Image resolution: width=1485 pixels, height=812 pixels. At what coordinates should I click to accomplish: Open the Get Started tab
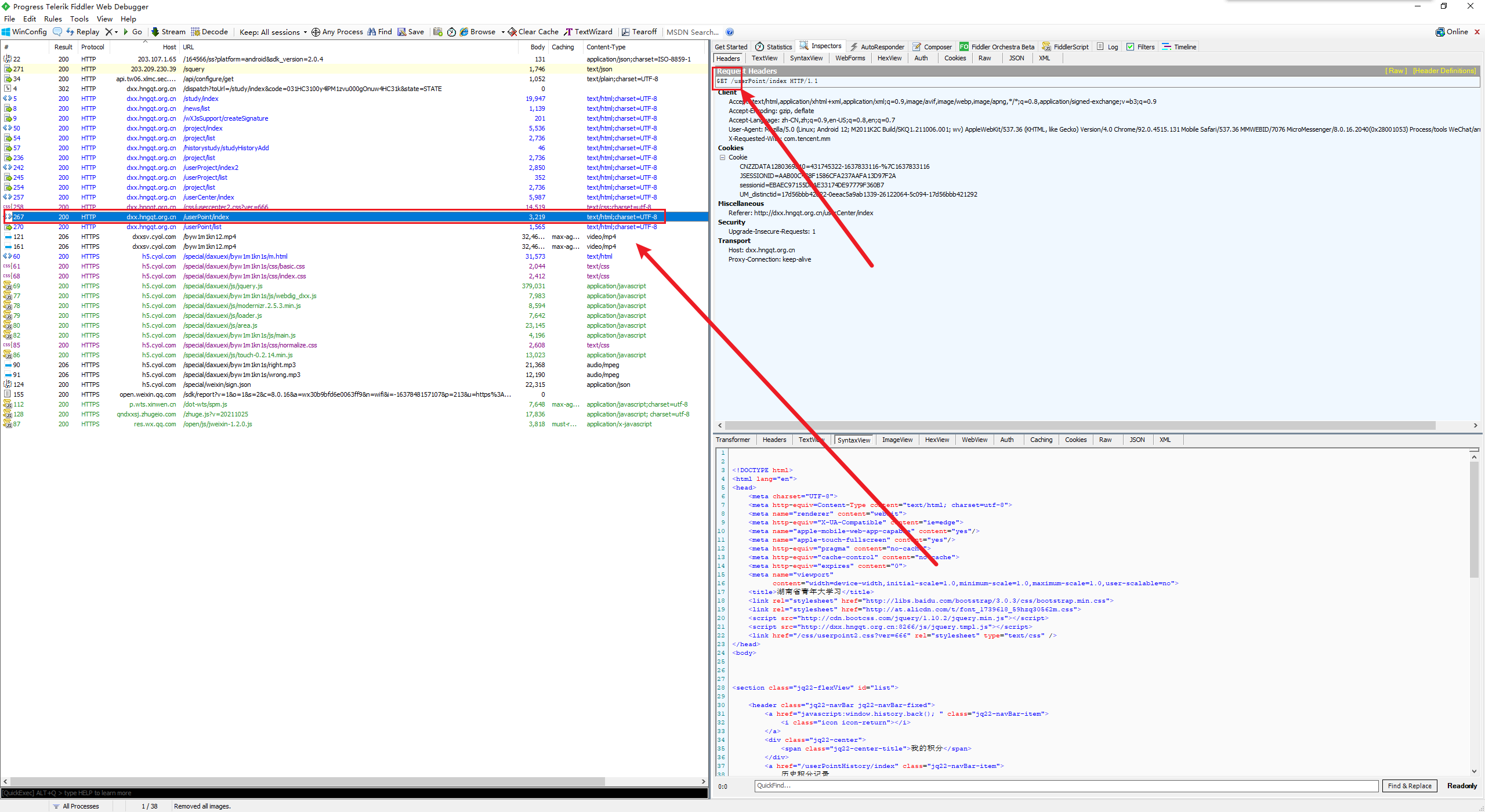click(x=731, y=47)
